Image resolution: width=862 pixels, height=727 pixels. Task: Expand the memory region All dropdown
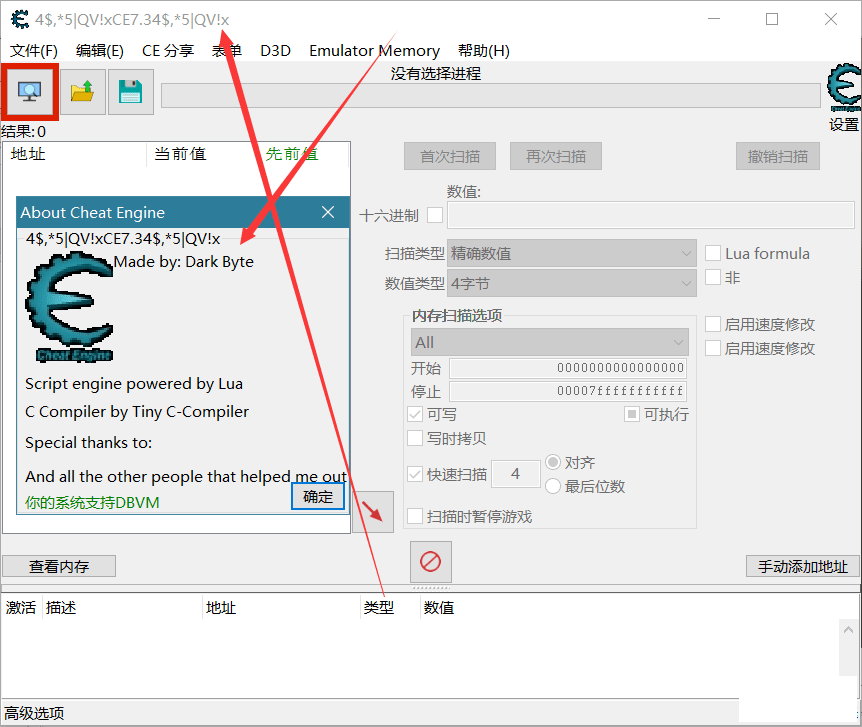(x=550, y=342)
